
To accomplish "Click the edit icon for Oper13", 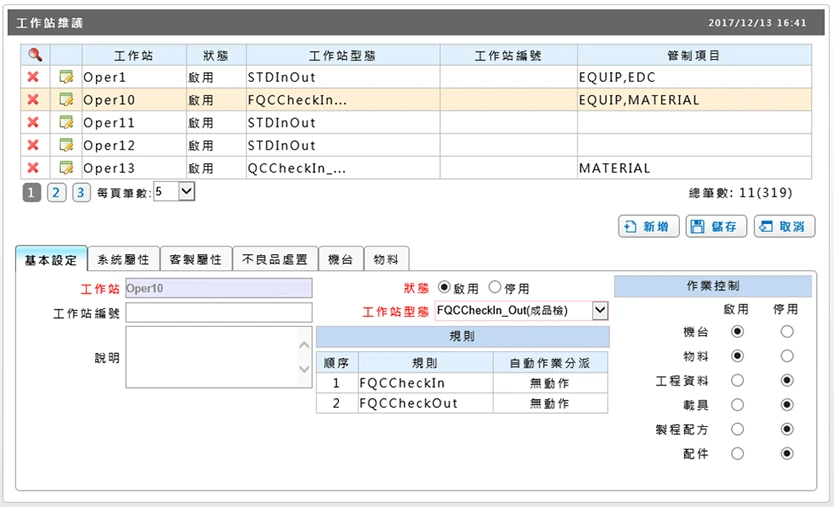I will point(66,168).
